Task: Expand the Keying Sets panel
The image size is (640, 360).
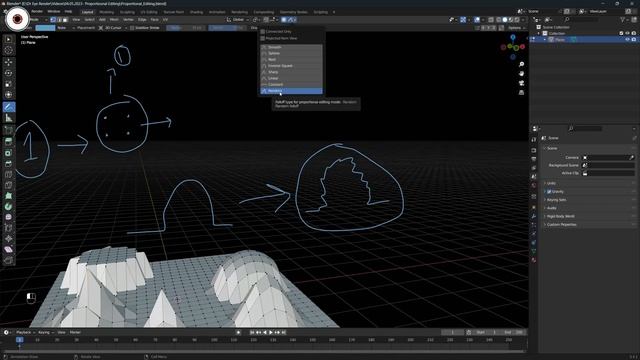Action: pyautogui.click(x=556, y=200)
